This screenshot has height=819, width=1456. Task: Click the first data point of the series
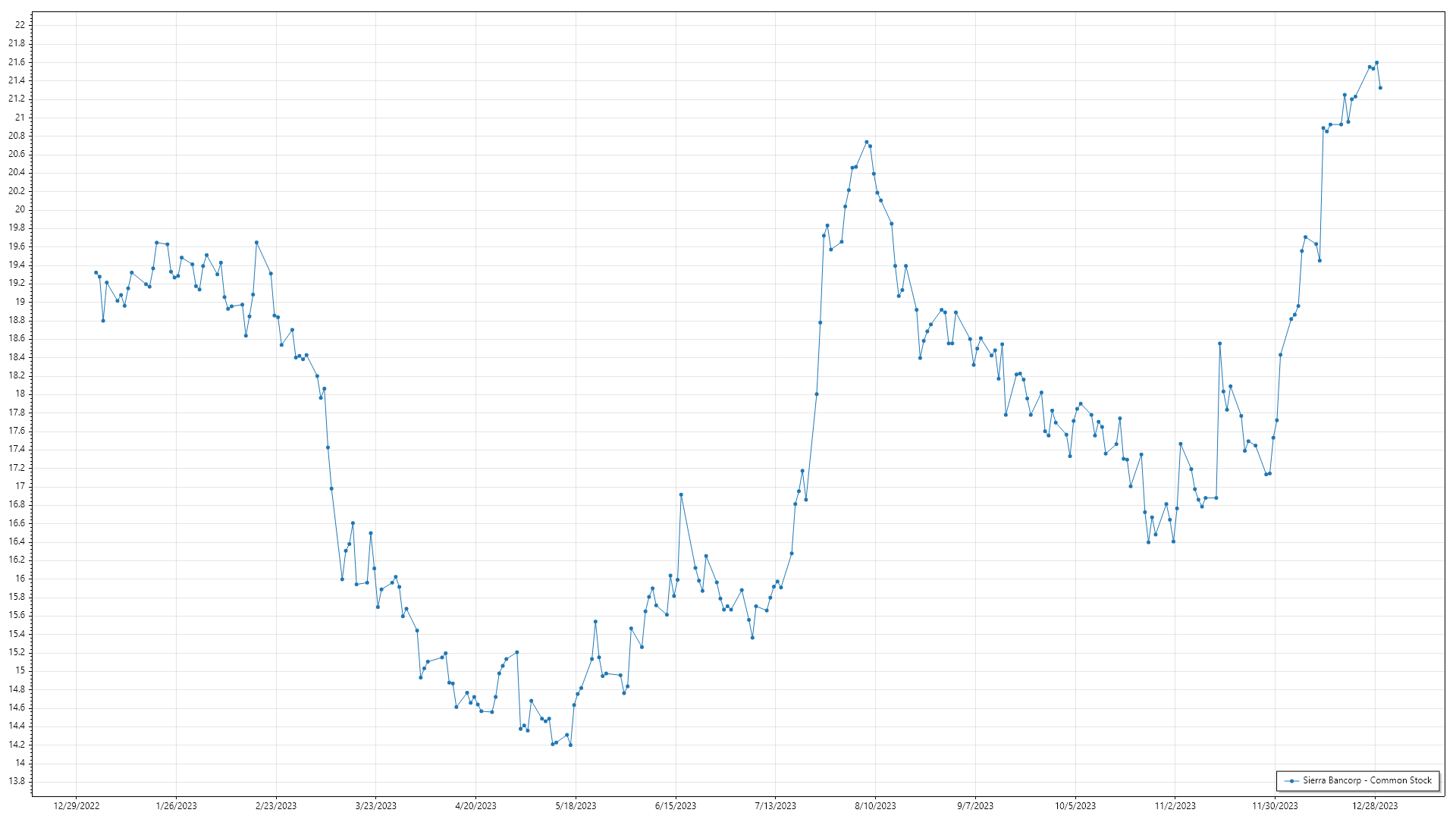click(x=96, y=272)
